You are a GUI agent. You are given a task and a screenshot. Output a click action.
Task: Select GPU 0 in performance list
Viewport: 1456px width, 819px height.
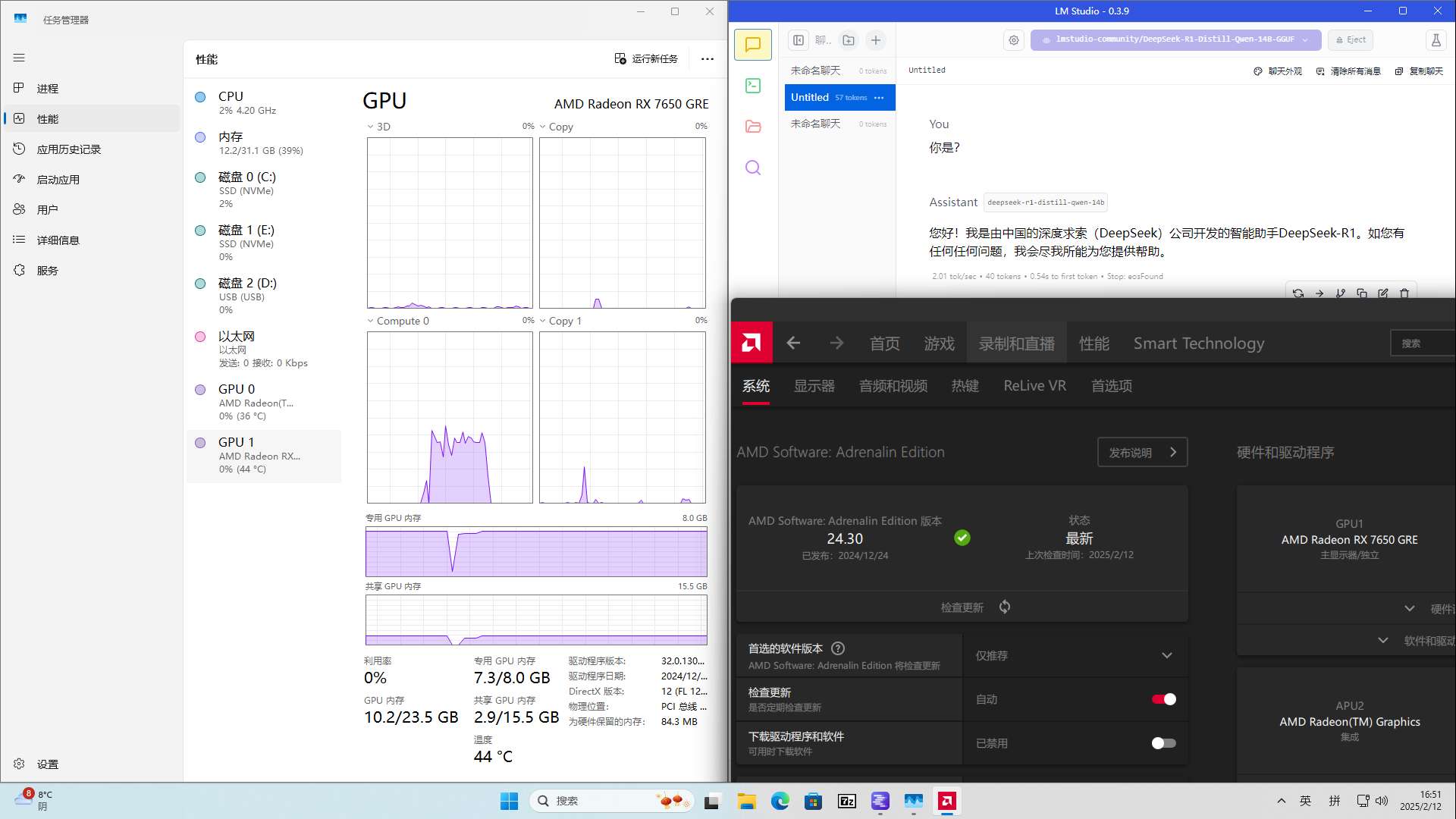[264, 402]
